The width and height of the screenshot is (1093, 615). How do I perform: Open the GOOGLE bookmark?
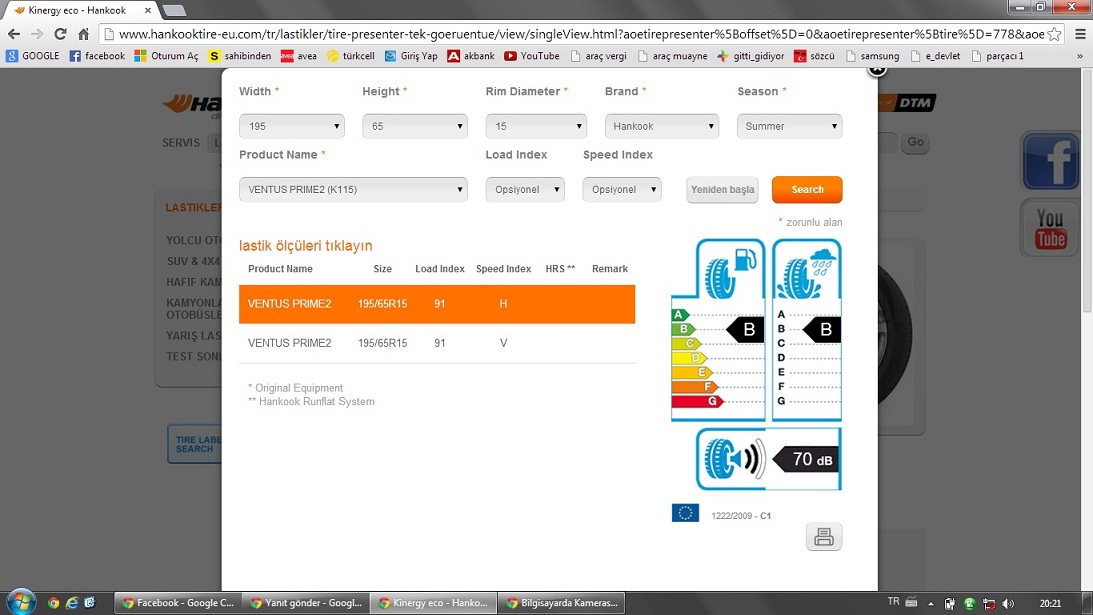click(33, 56)
